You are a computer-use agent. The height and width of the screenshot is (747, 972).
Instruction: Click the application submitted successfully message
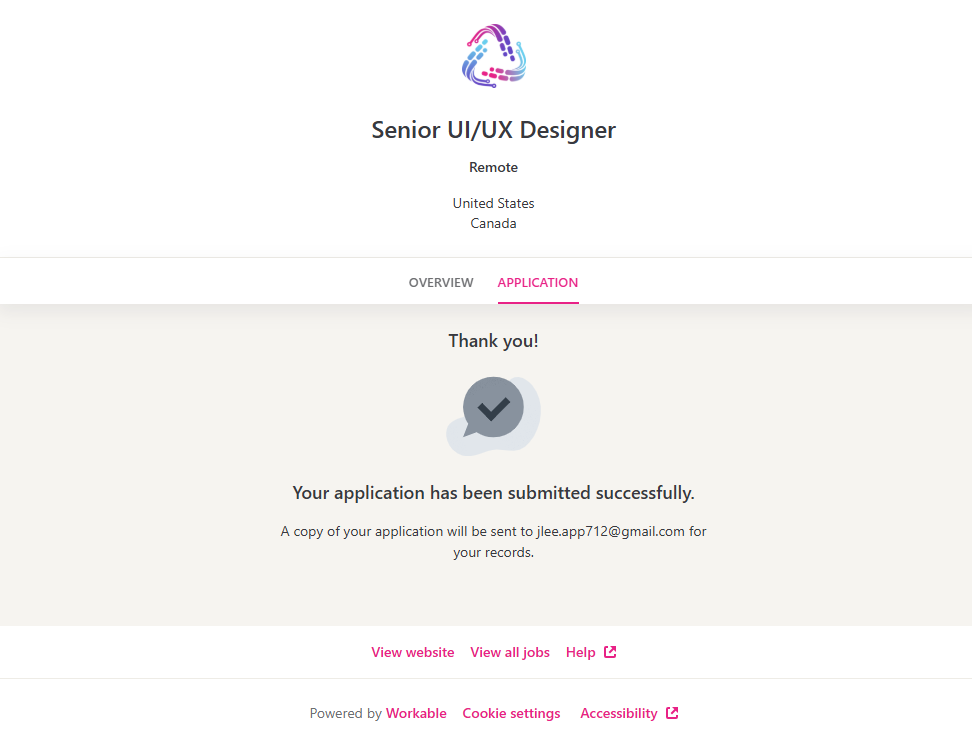click(493, 493)
